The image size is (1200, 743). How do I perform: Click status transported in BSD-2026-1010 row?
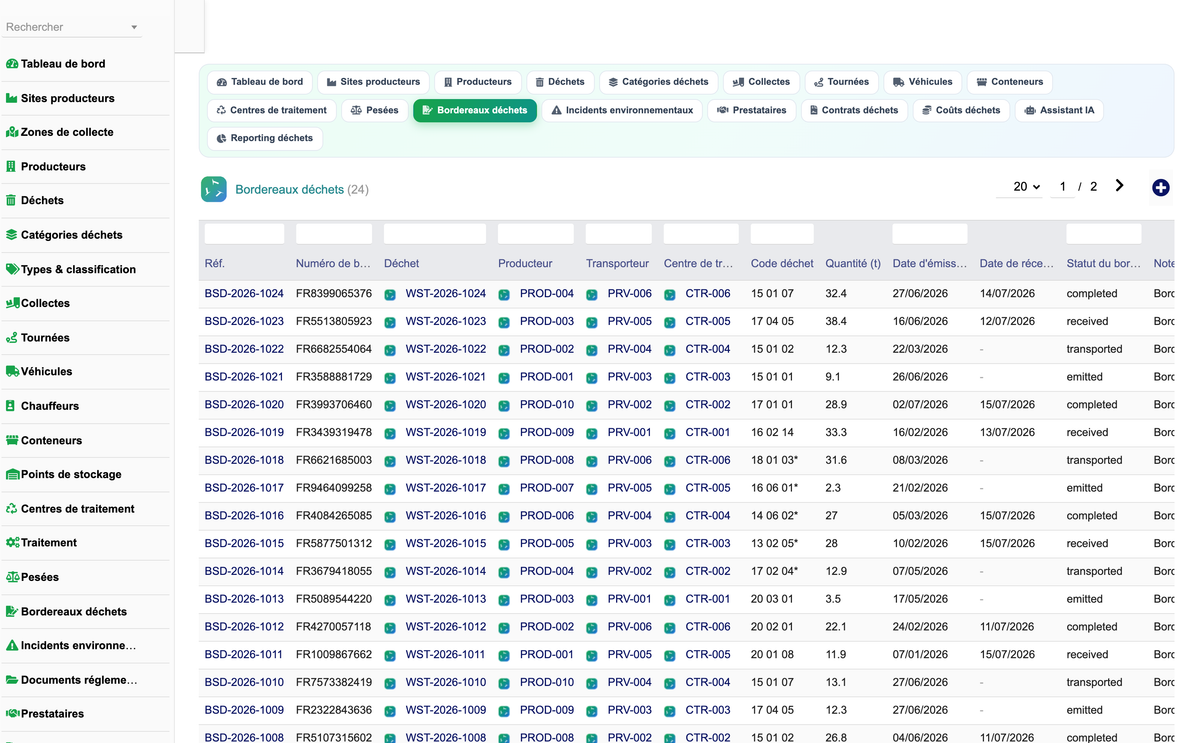click(x=1094, y=683)
